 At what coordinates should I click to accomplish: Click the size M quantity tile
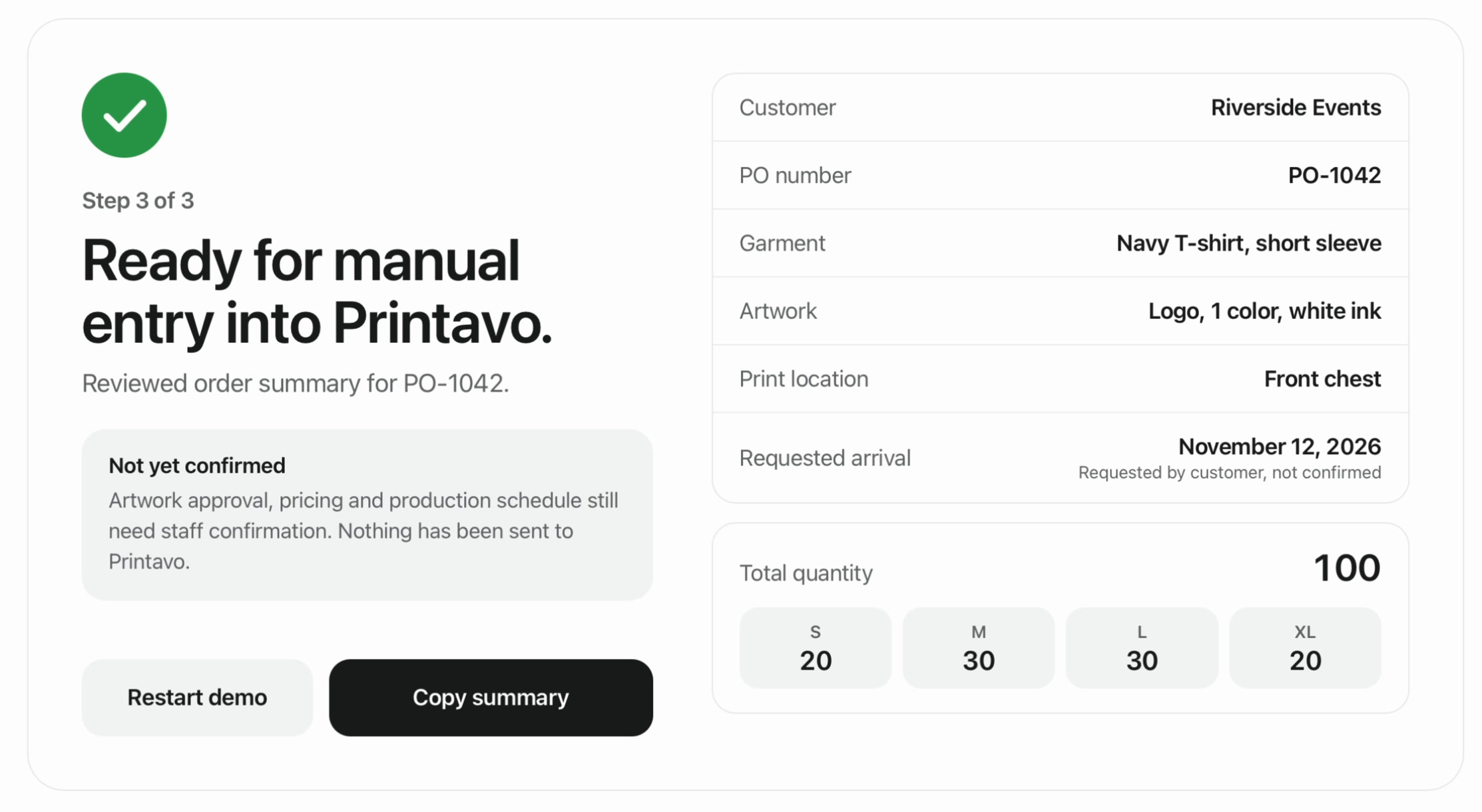(979, 648)
